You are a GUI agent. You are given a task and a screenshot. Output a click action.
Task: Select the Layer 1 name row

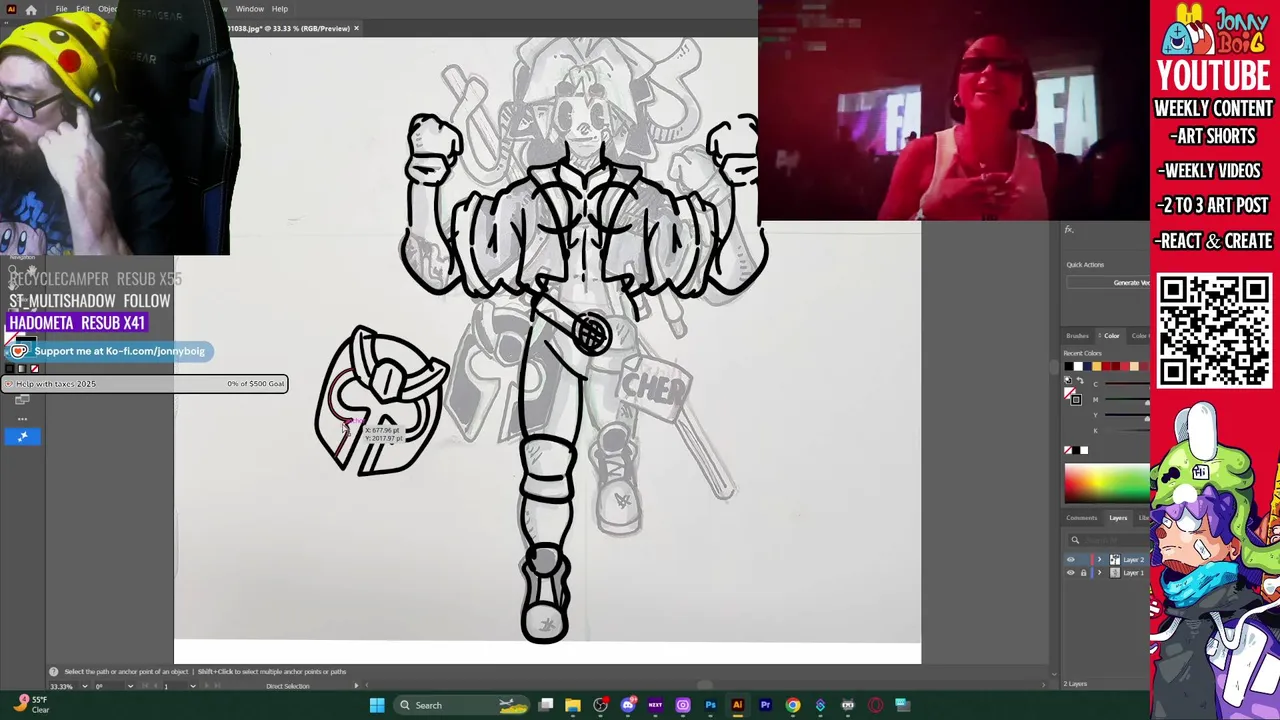coord(1133,573)
